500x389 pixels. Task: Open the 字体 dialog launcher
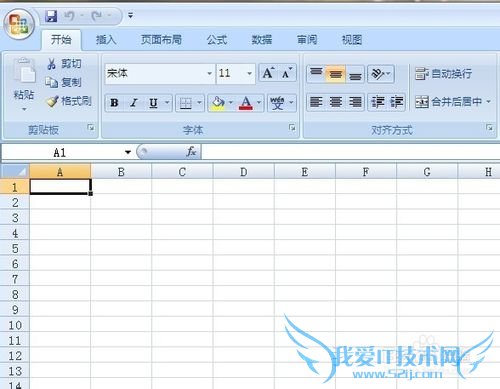tap(292, 127)
